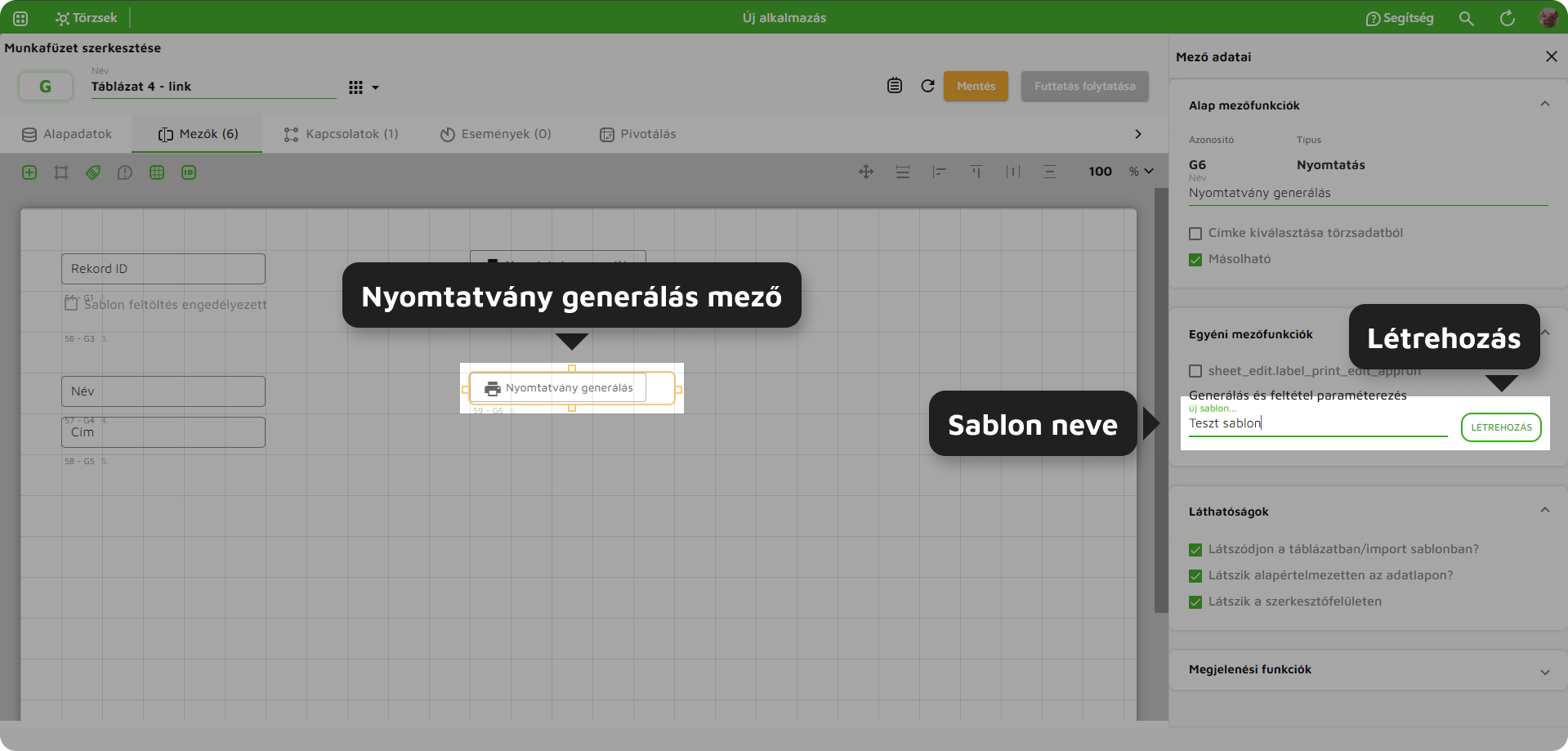1568x751 pixels.
Task: Collapse Alap mezőfunkciók section
Action: pyautogui.click(x=1545, y=105)
